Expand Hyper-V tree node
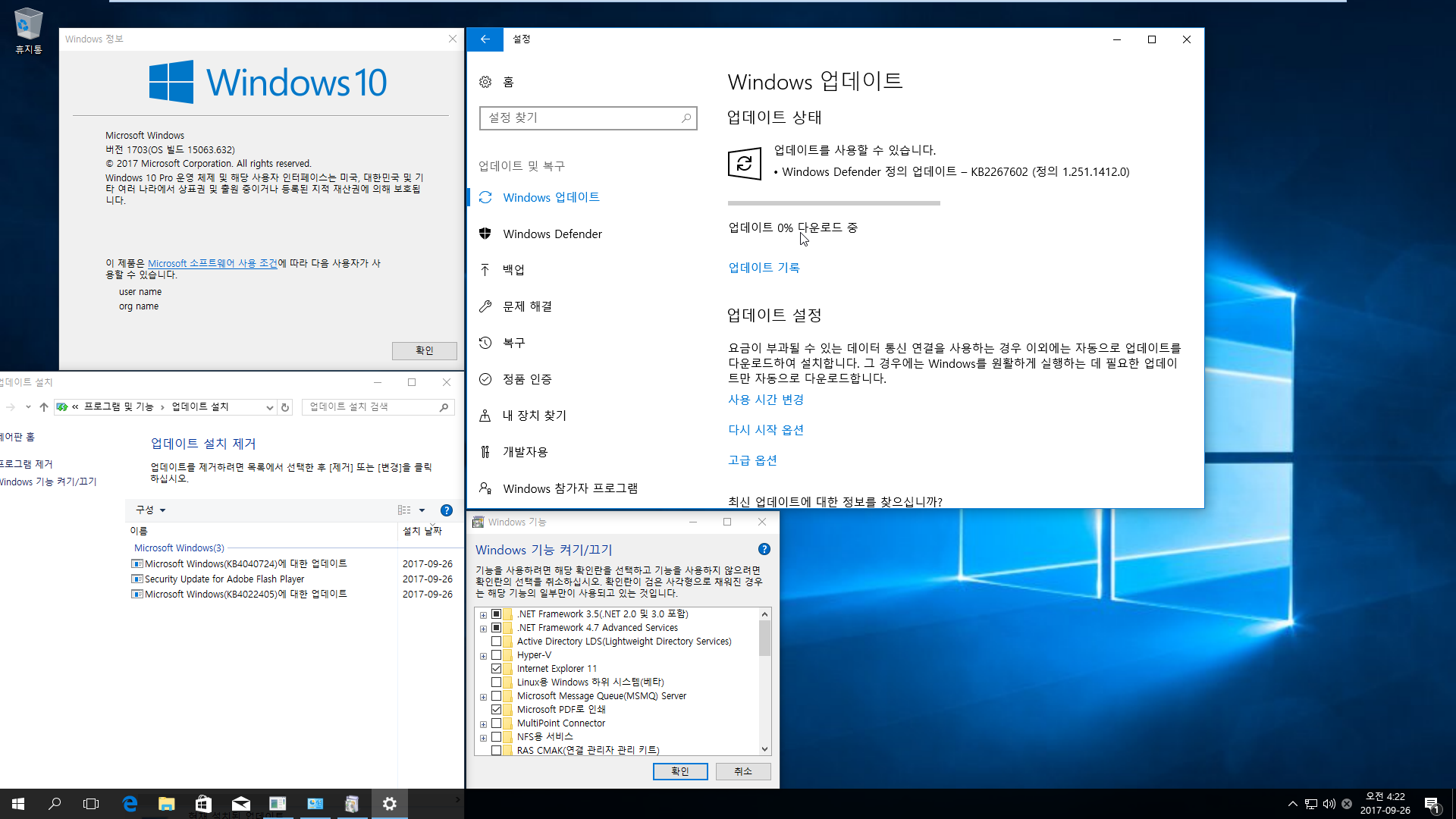Viewport: 1456px width, 819px height. (x=483, y=656)
